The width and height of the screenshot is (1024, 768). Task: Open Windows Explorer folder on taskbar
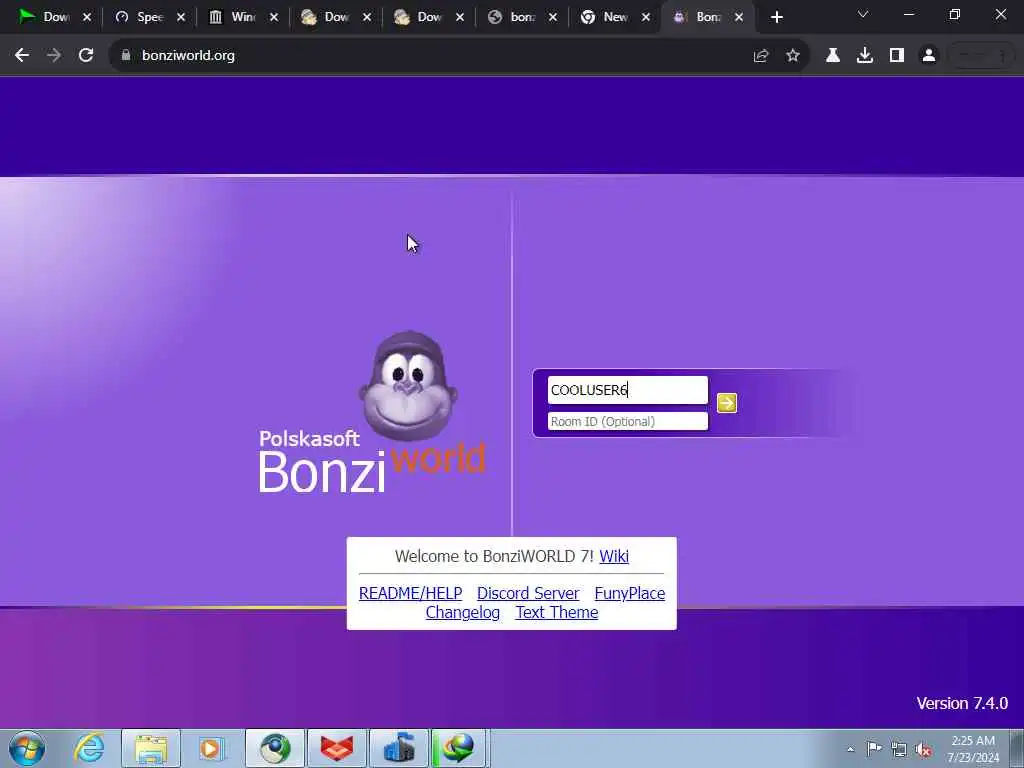pos(151,748)
